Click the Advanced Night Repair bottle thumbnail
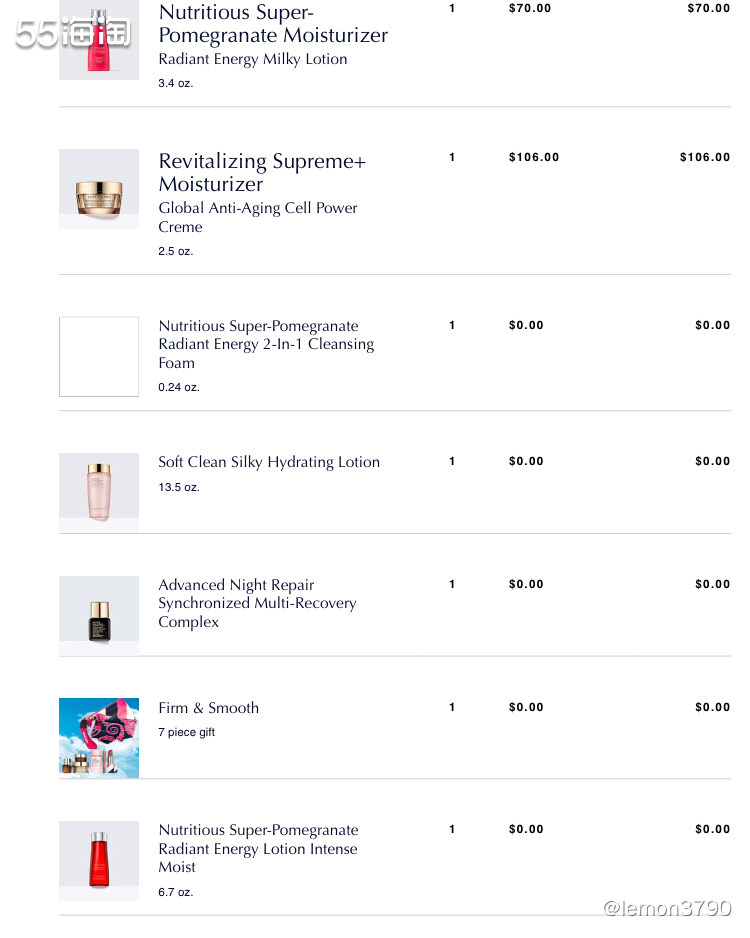The image size is (750, 938). click(99, 616)
